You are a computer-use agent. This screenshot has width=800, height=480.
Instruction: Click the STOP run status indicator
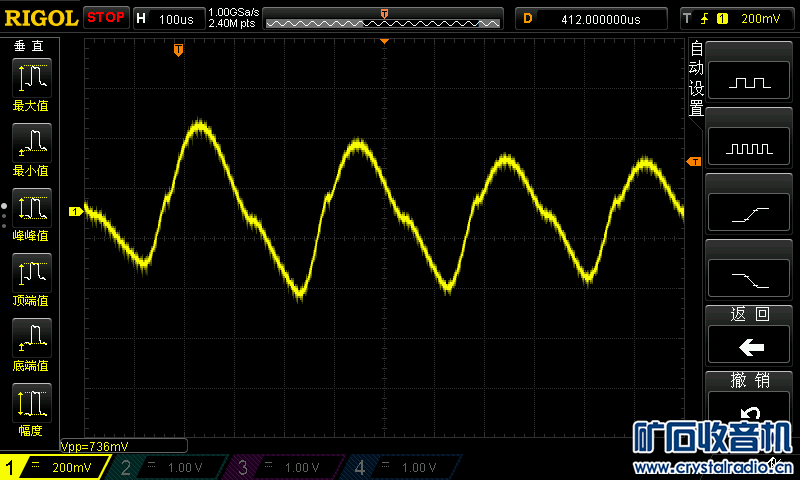click(106, 17)
